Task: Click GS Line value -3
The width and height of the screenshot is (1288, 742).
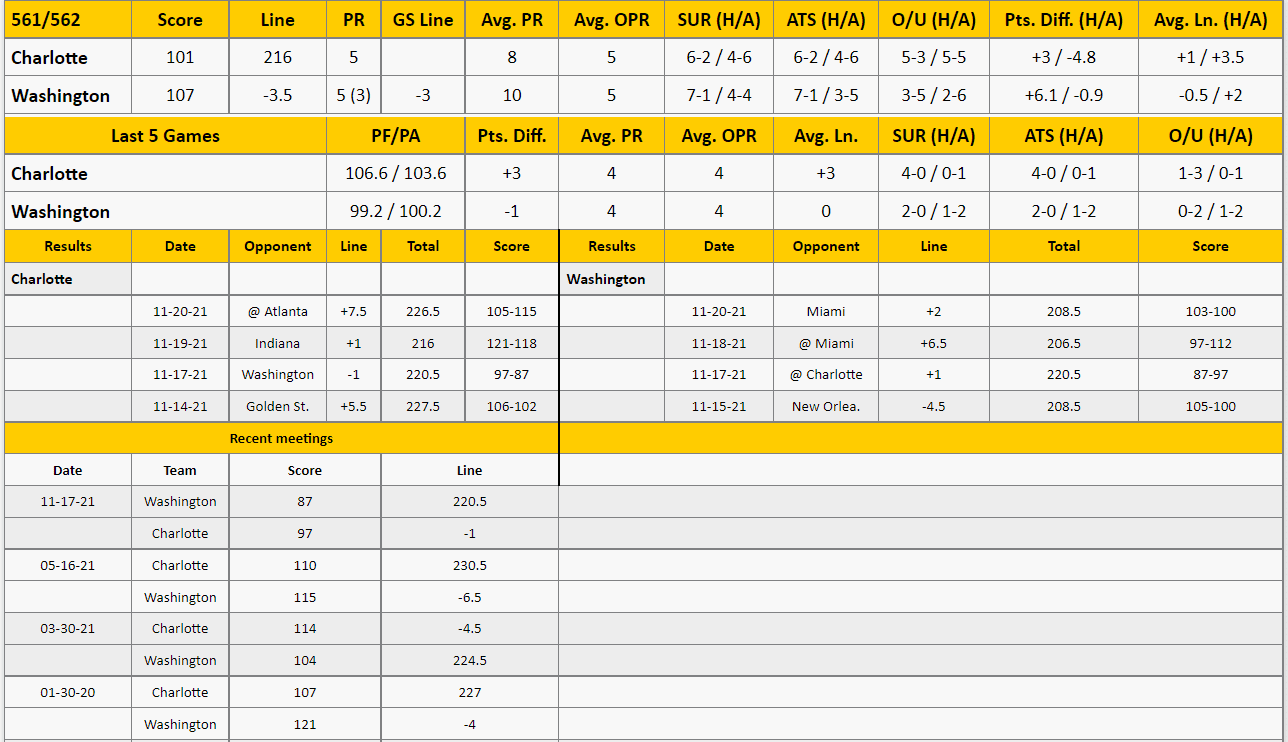Action: [423, 95]
